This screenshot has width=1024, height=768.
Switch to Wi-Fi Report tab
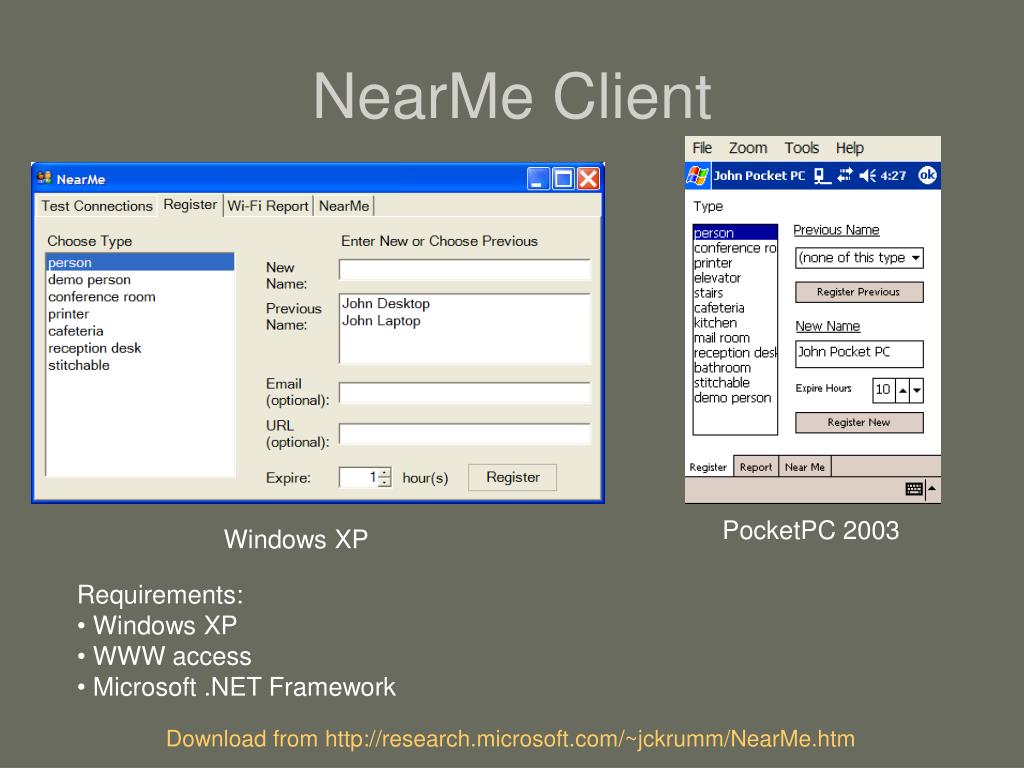[x=268, y=206]
